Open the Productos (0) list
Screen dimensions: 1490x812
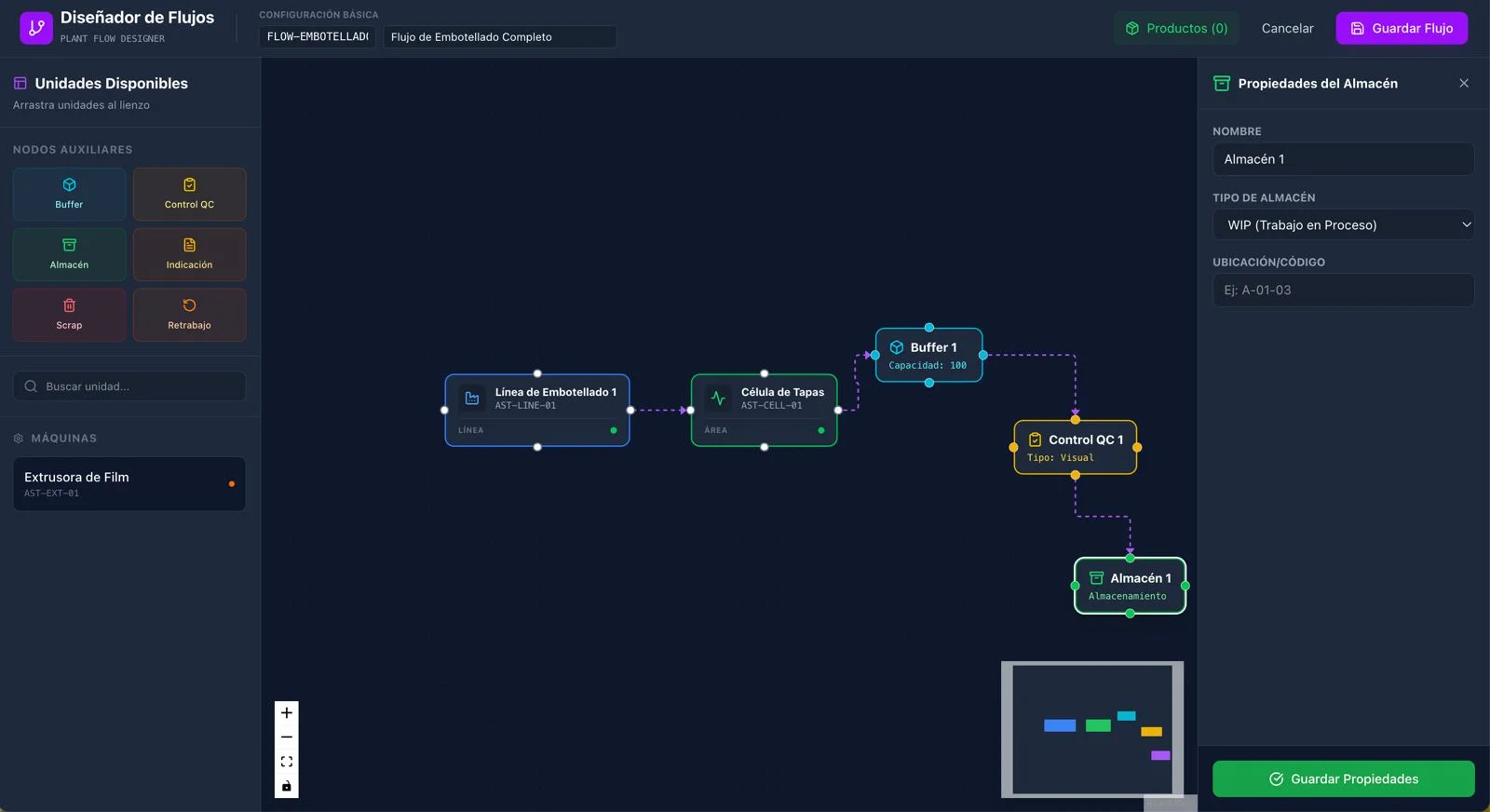1176,28
